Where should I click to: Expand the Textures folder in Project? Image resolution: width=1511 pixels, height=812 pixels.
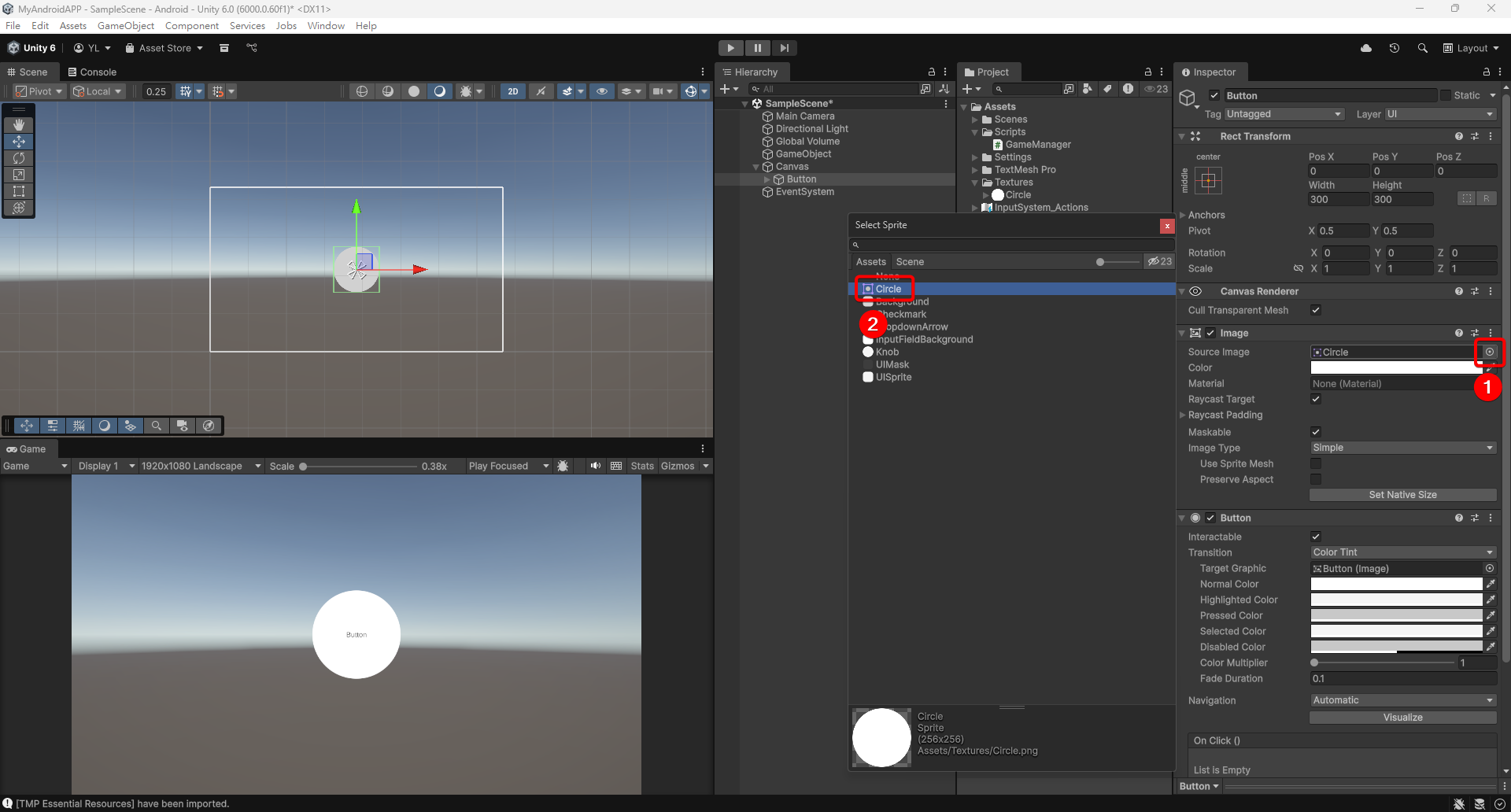976,182
